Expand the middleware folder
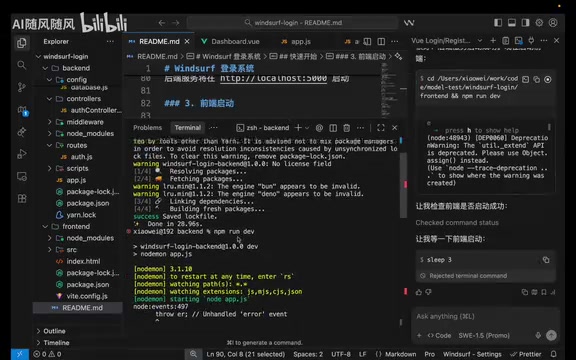576x360 pixels. click(50, 122)
